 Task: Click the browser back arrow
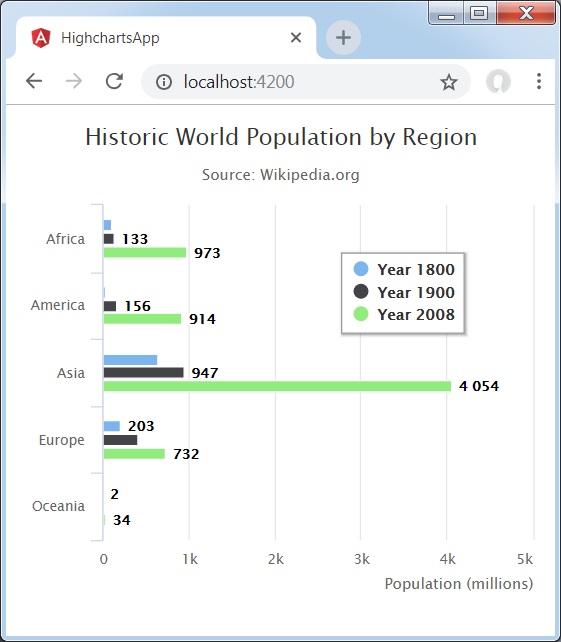point(34,81)
